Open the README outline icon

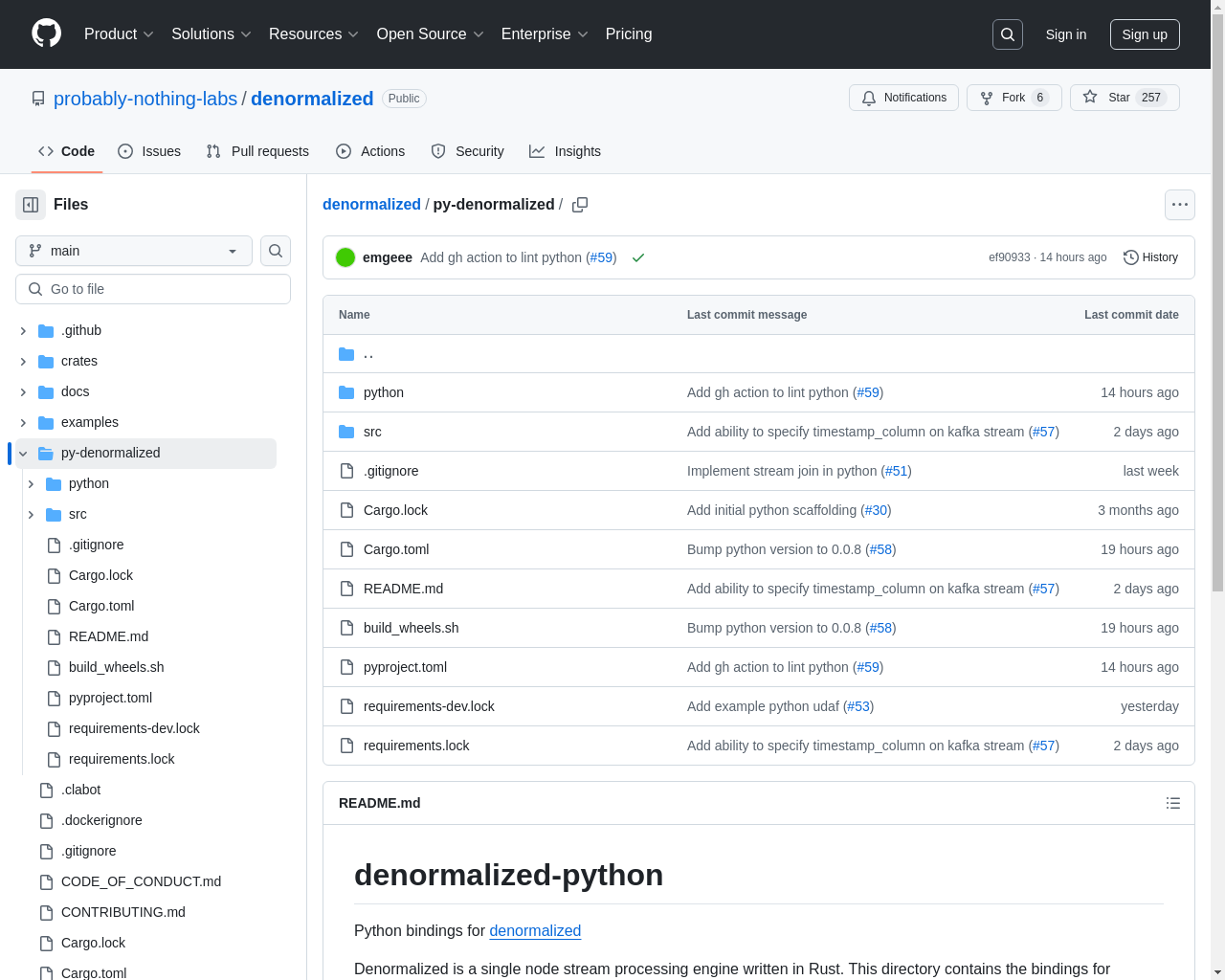pos(1173,803)
